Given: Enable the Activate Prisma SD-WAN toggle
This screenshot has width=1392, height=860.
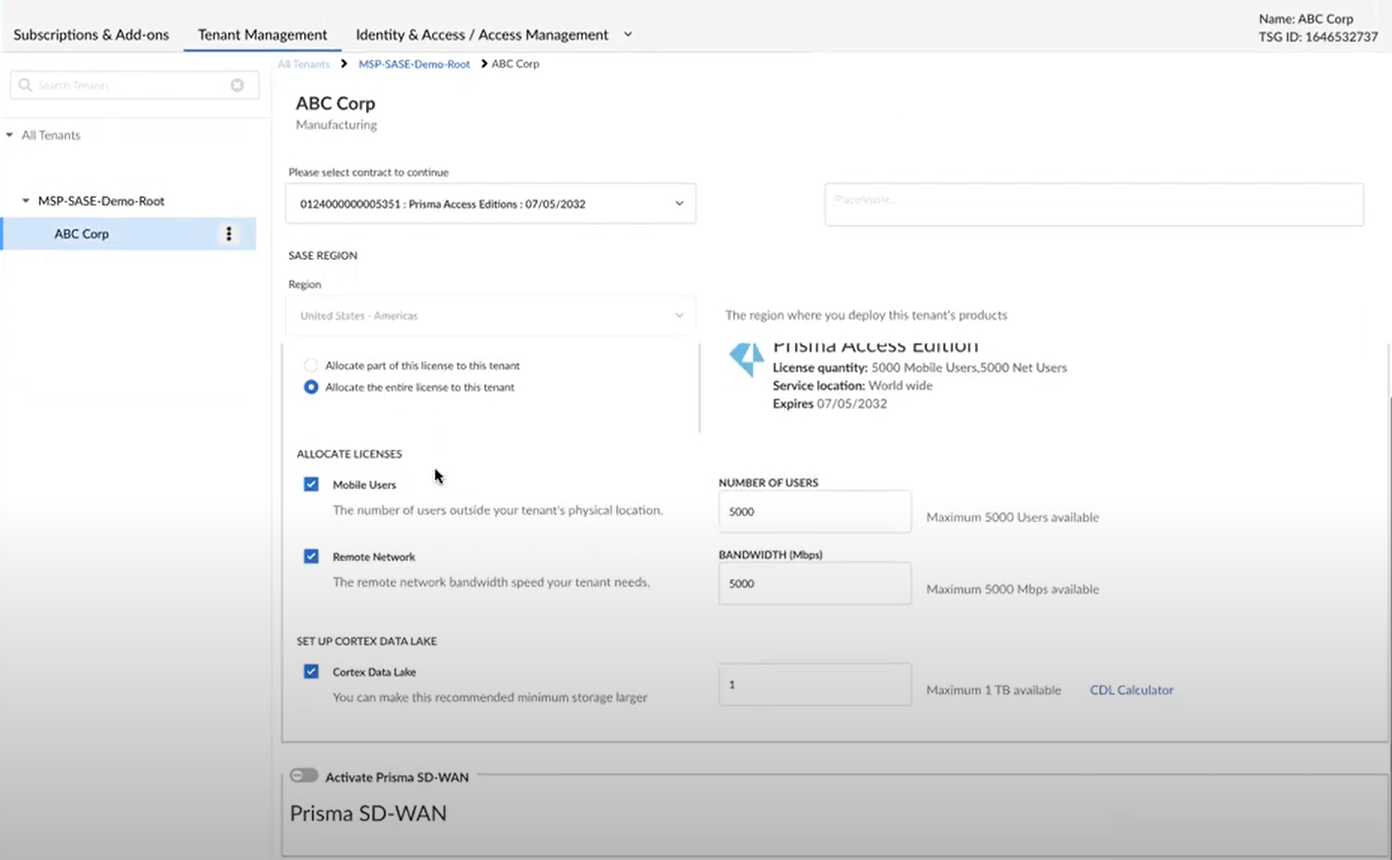Looking at the screenshot, I should [303, 776].
